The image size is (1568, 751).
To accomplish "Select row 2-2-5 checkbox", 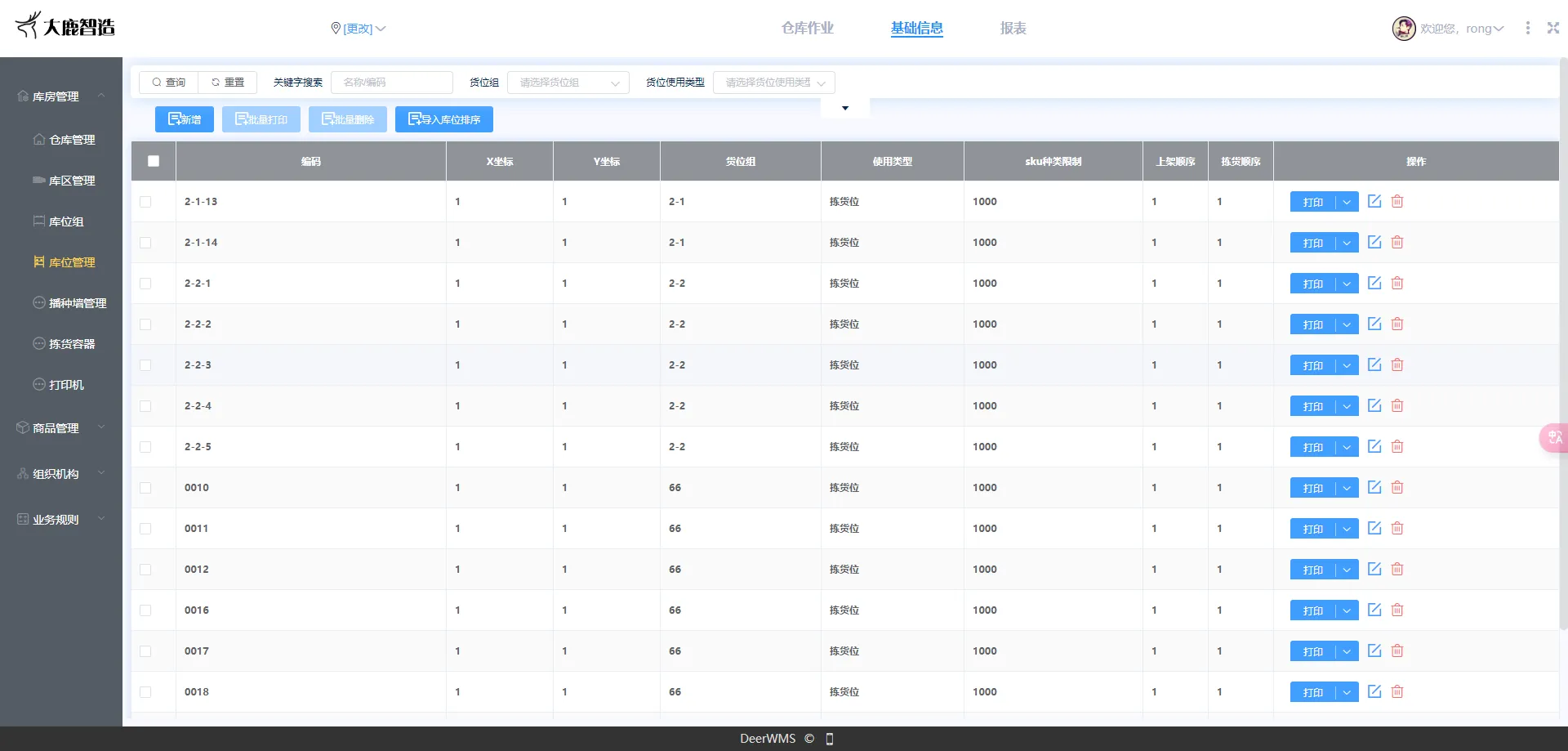I will [x=145, y=446].
